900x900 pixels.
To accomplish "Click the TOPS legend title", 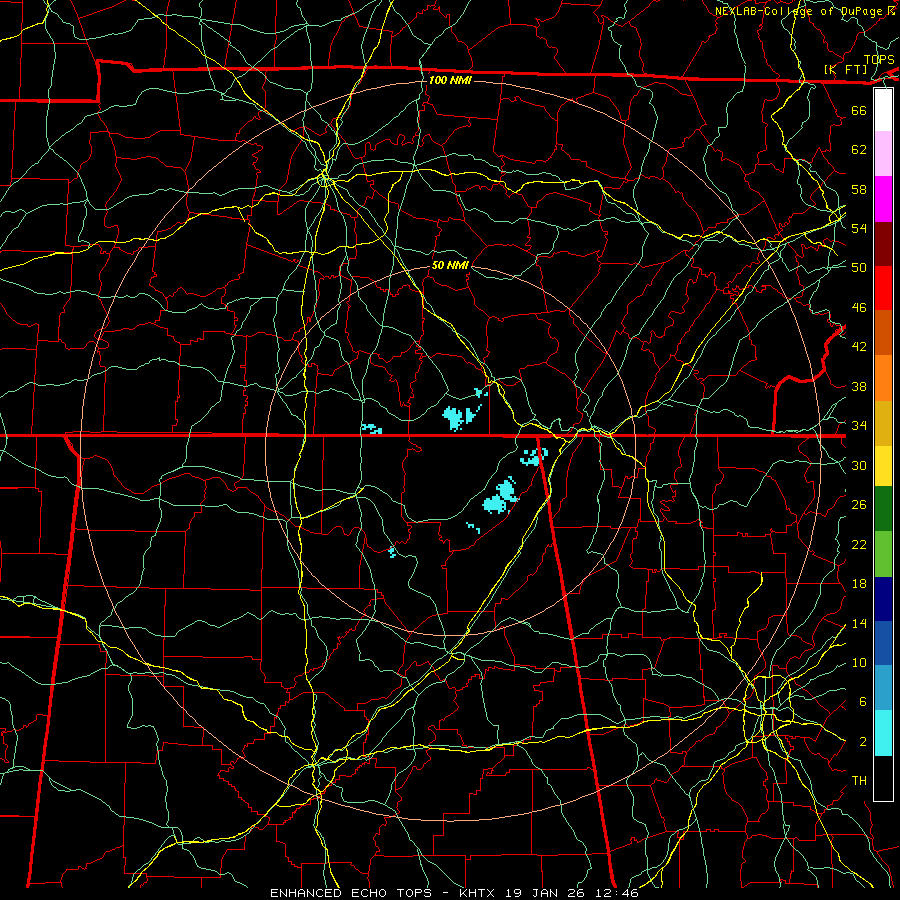I will pyautogui.click(x=879, y=60).
